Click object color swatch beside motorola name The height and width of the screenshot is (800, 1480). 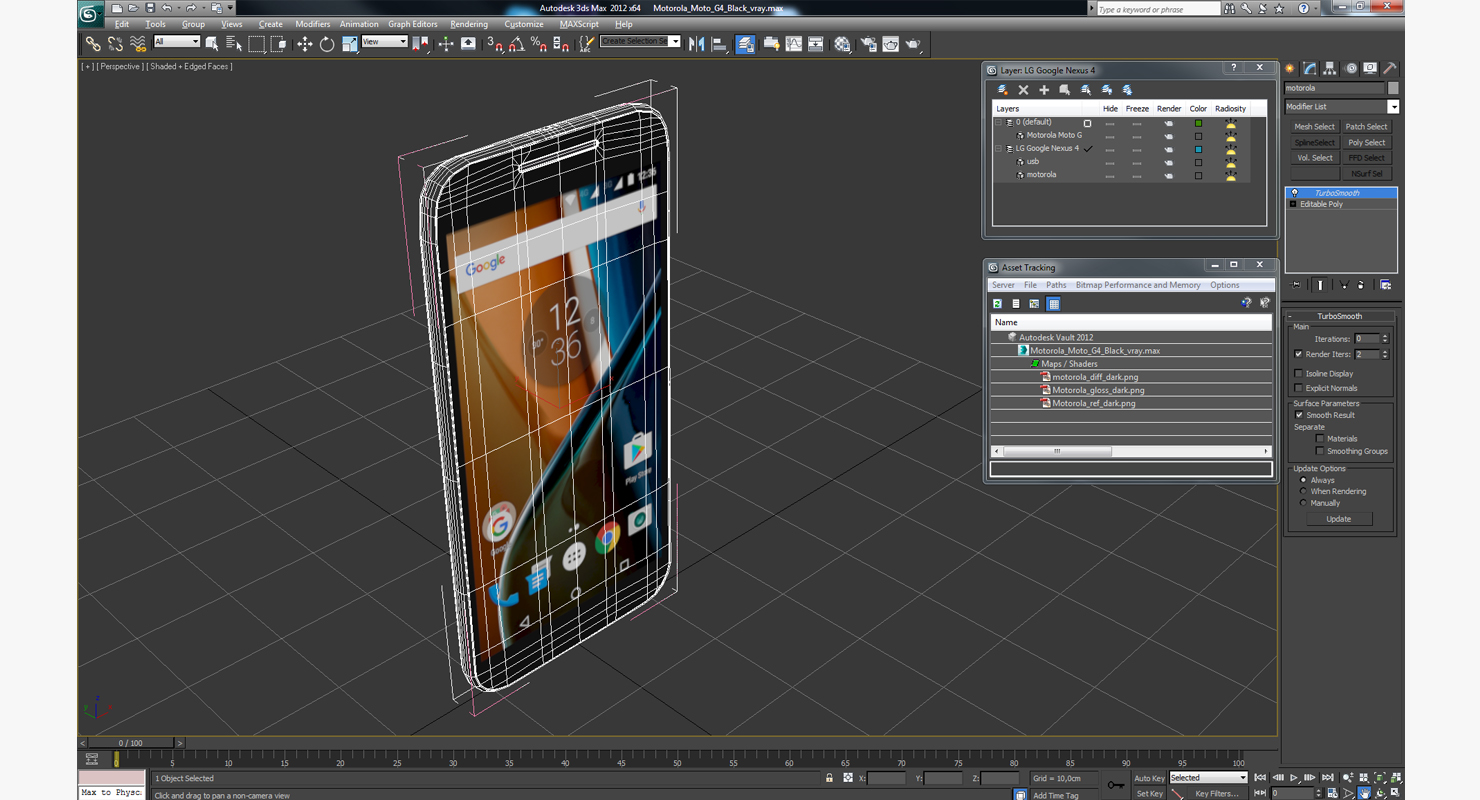pos(1393,88)
